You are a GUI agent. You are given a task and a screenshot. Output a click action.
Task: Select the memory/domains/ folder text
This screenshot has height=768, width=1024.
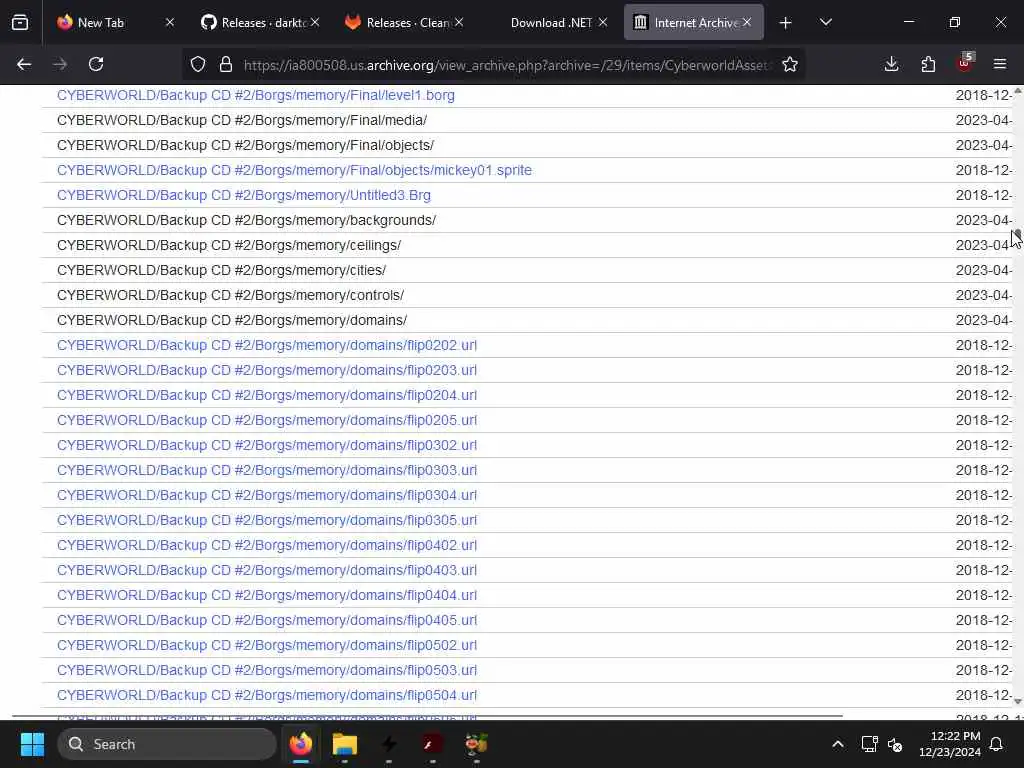tap(232, 321)
